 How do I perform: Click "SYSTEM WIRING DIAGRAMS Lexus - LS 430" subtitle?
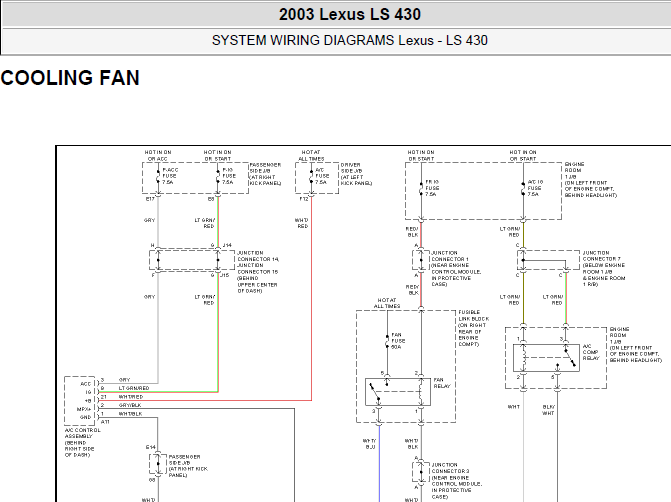[x=350, y=40]
